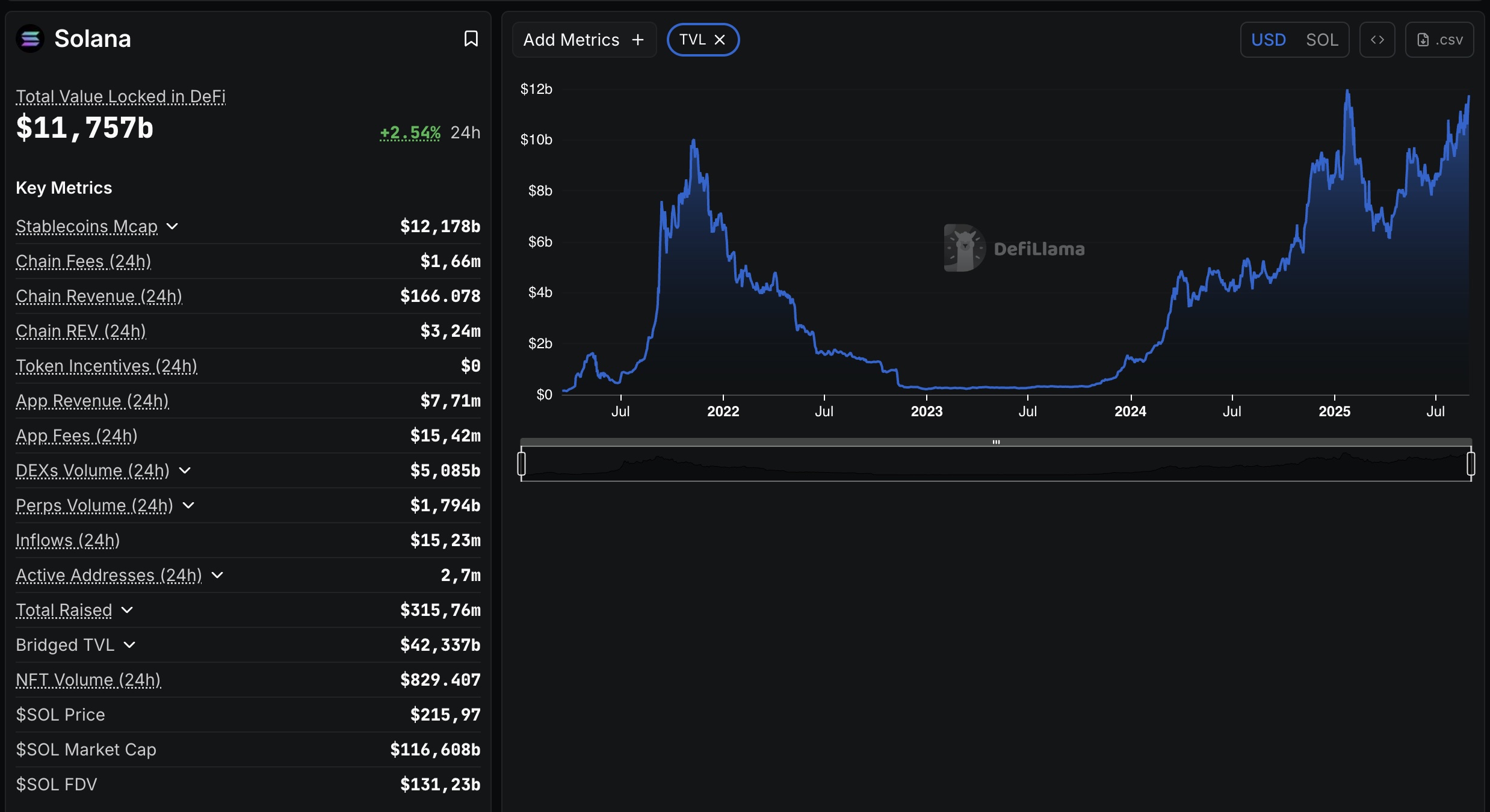This screenshot has width=1490, height=812.
Task: Click the Chain Fees (24h) label
Action: pyautogui.click(x=83, y=261)
